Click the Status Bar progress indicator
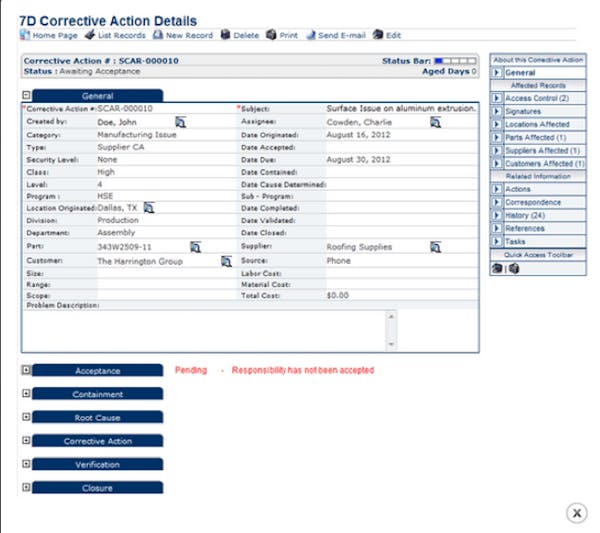This screenshot has height=533, width=600. (x=455, y=61)
